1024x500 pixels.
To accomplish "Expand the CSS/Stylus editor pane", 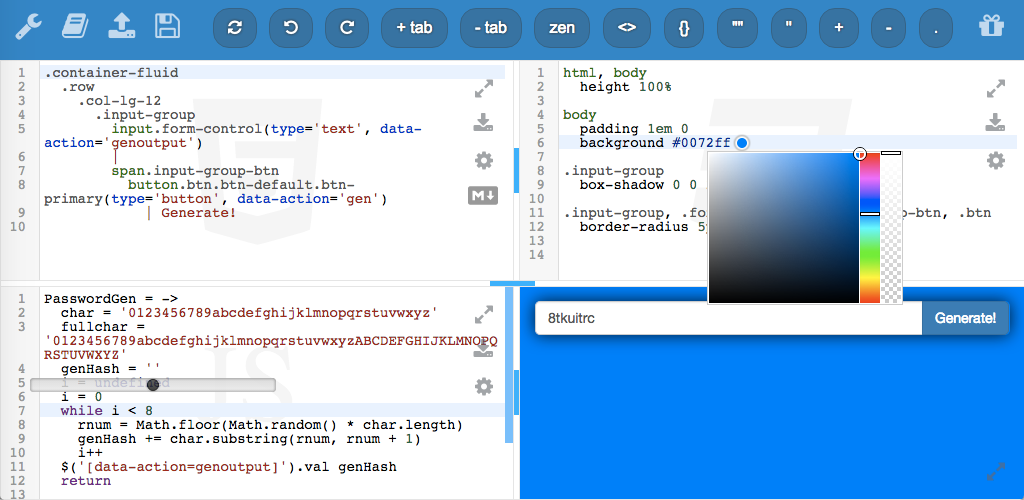I will coord(995,89).
